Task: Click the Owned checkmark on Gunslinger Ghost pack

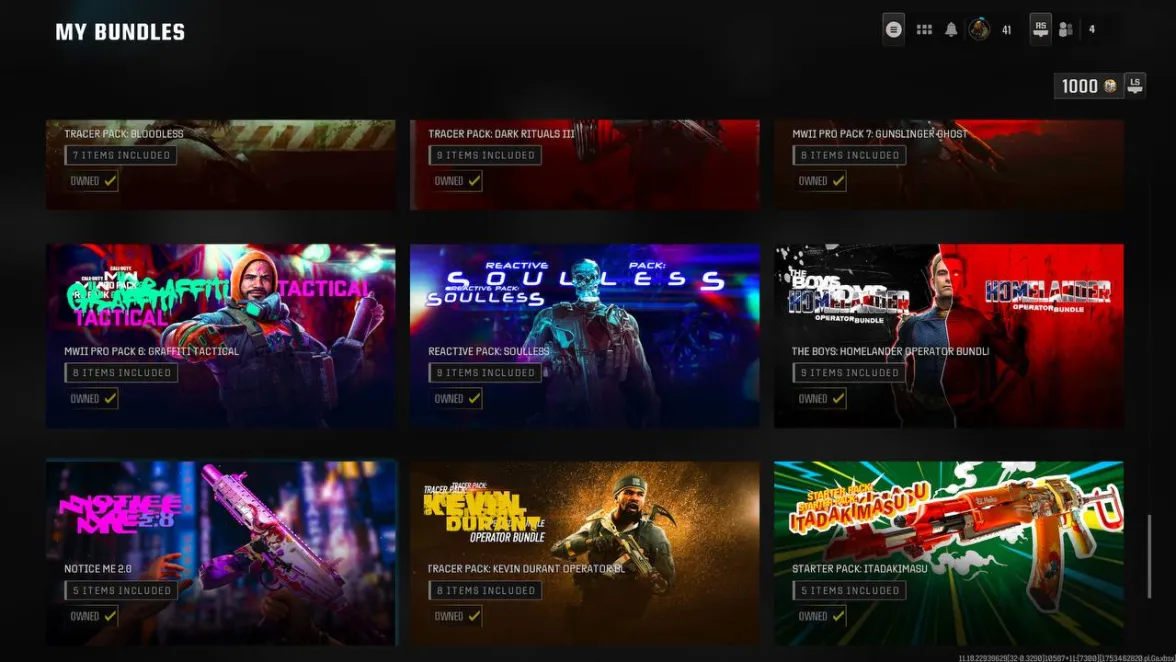Action: 838,181
